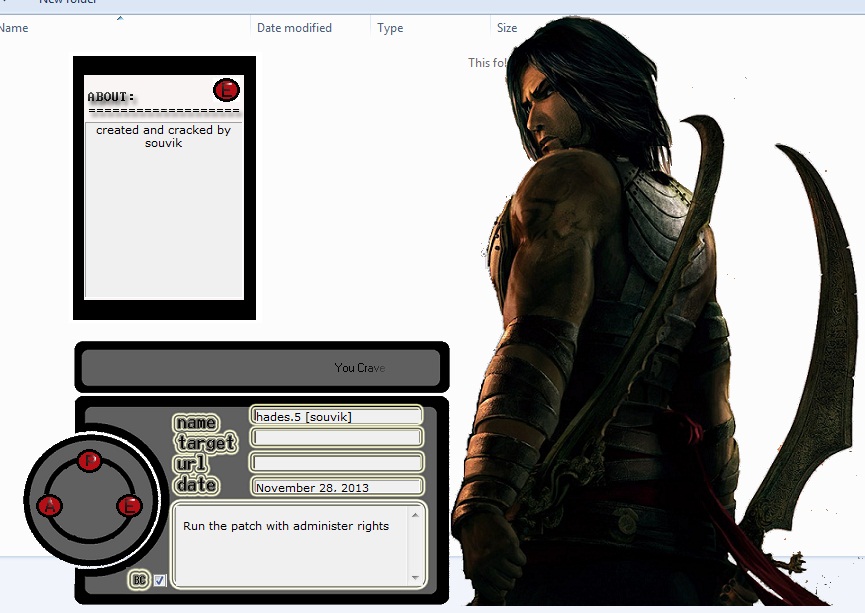Toggle the BC checkbox
Viewport: 865px width, 613px height.
tap(159, 580)
